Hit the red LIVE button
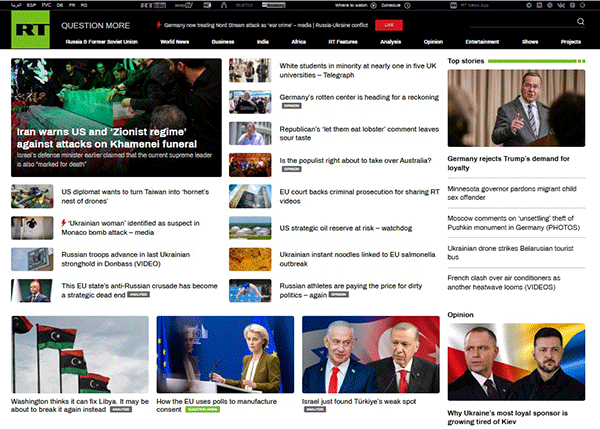This screenshot has width=600, height=429. 389,25
